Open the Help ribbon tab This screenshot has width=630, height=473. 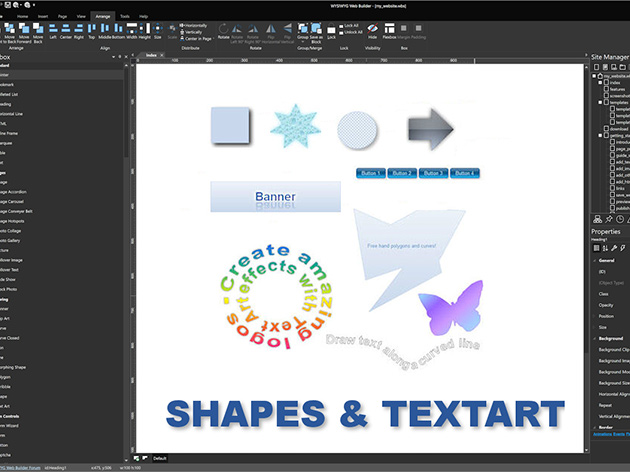143,16
